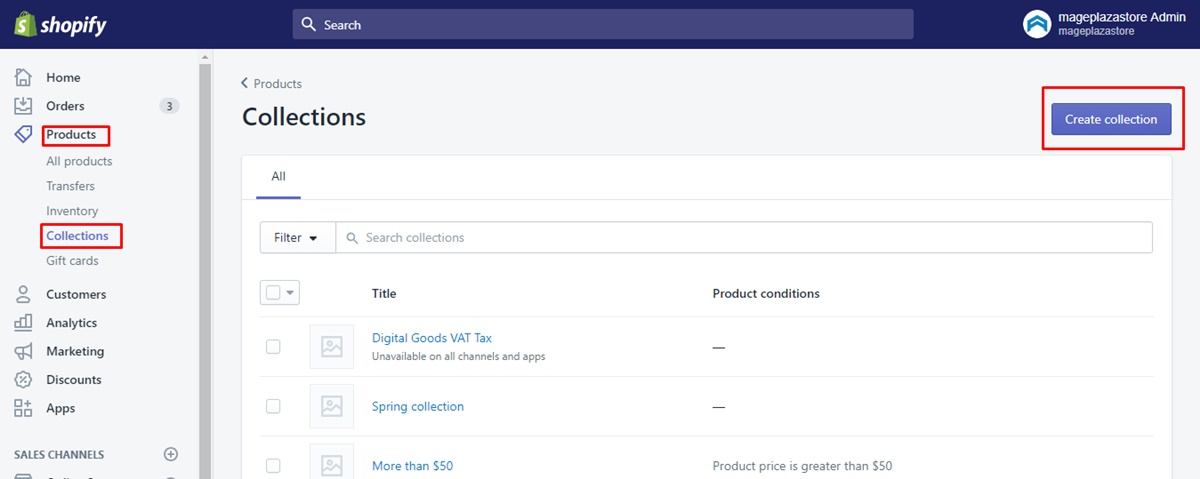Image resolution: width=1200 pixels, height=479 pixels.
Task: Click the Product conditions column header
Action: pos(766,293)
